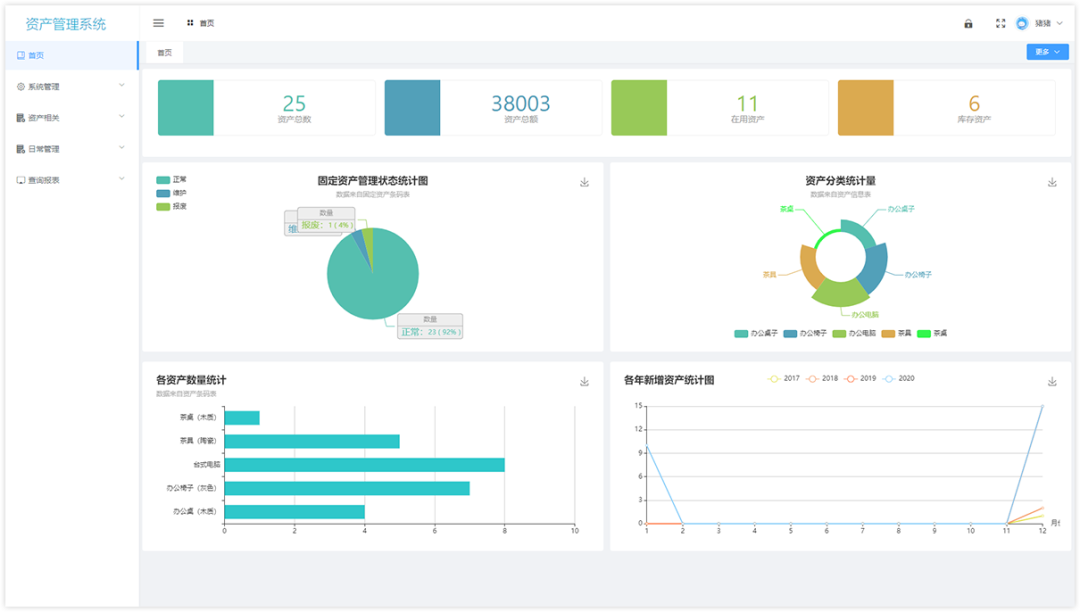Download the asset classification chart

[x=1052, y=182]
